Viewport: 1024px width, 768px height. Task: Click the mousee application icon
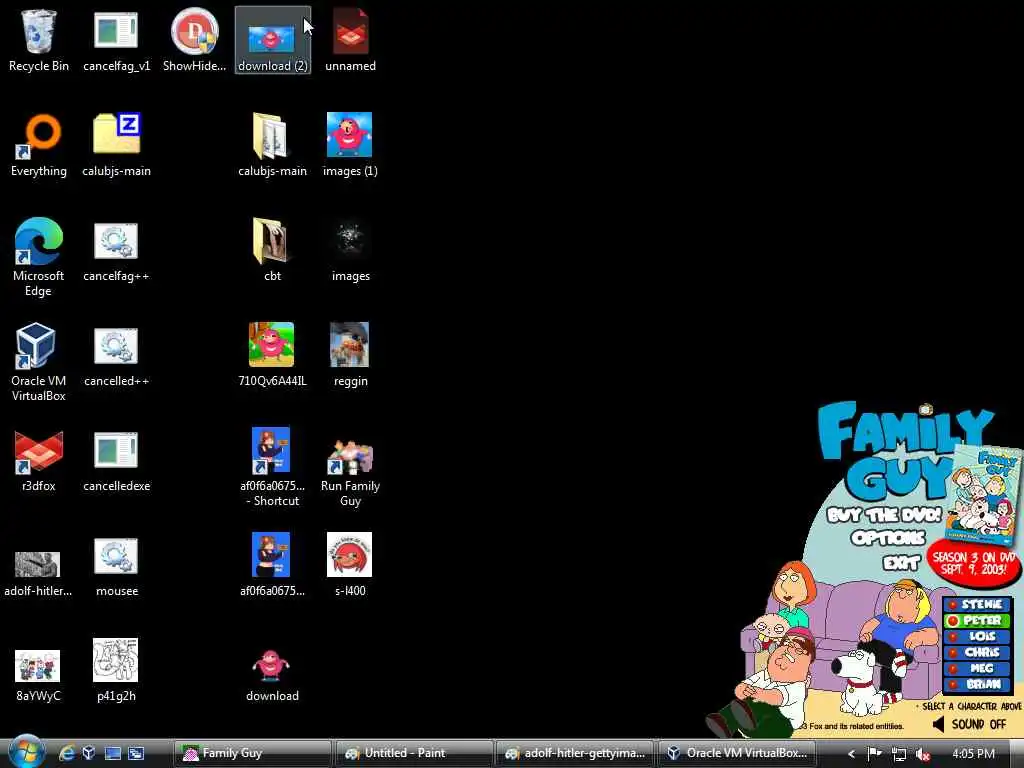[116, 566]
